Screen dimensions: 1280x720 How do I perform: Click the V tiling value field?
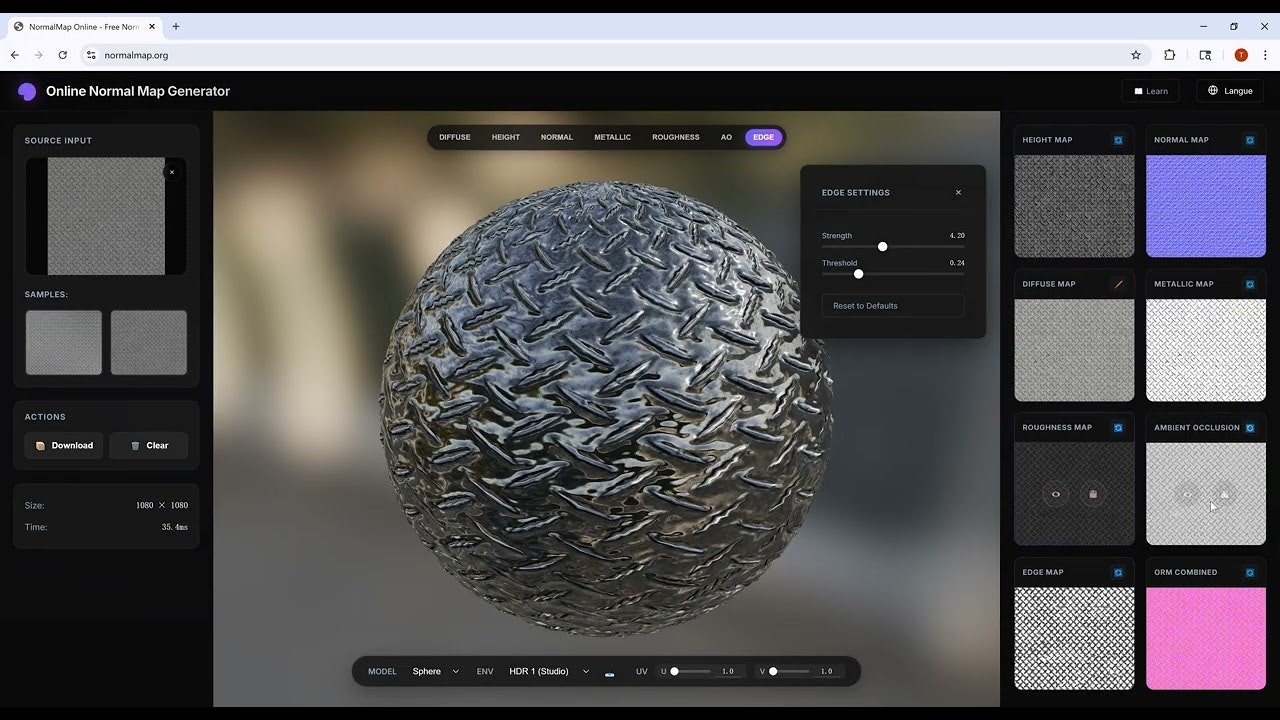point(827,672)
